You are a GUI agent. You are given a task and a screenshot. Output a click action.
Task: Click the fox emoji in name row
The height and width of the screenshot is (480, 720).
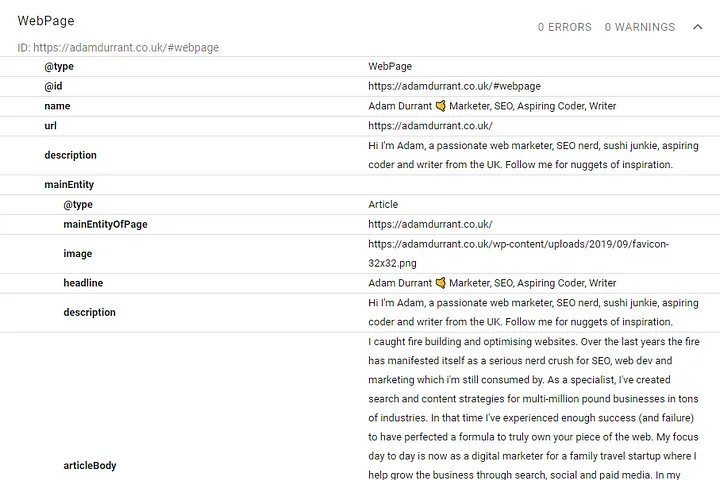click(x=440, y=106)
